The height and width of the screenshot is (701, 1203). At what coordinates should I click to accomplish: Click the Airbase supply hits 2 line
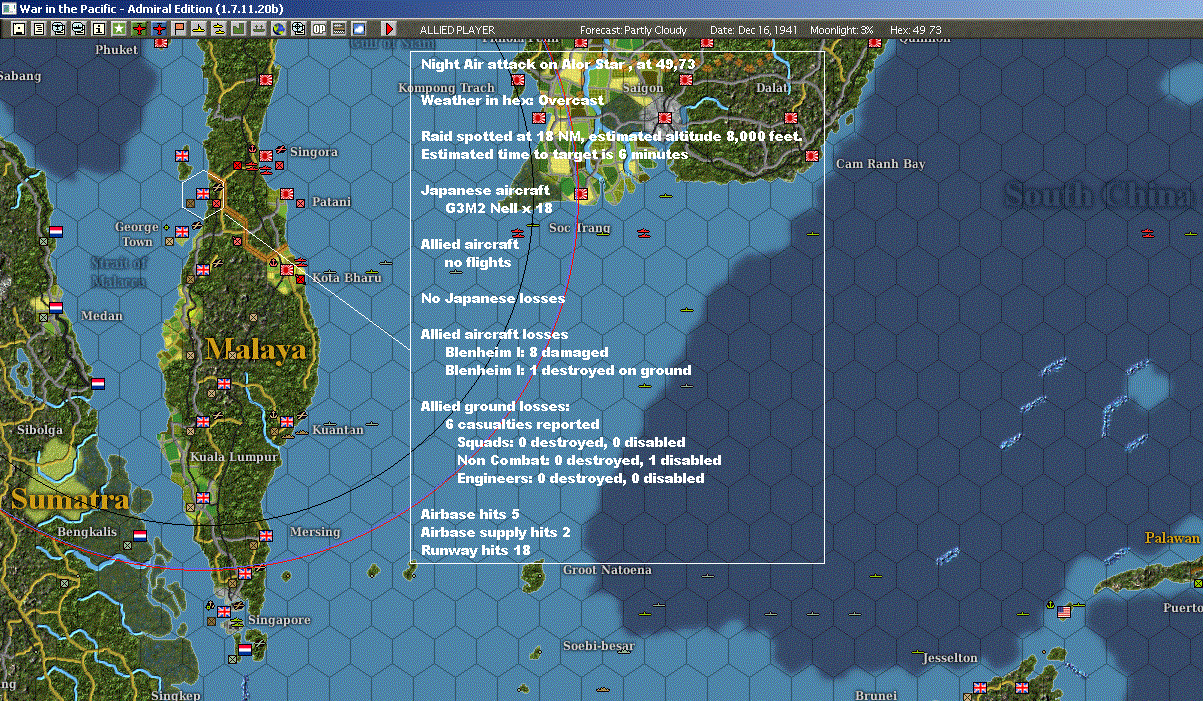(495, 532)
